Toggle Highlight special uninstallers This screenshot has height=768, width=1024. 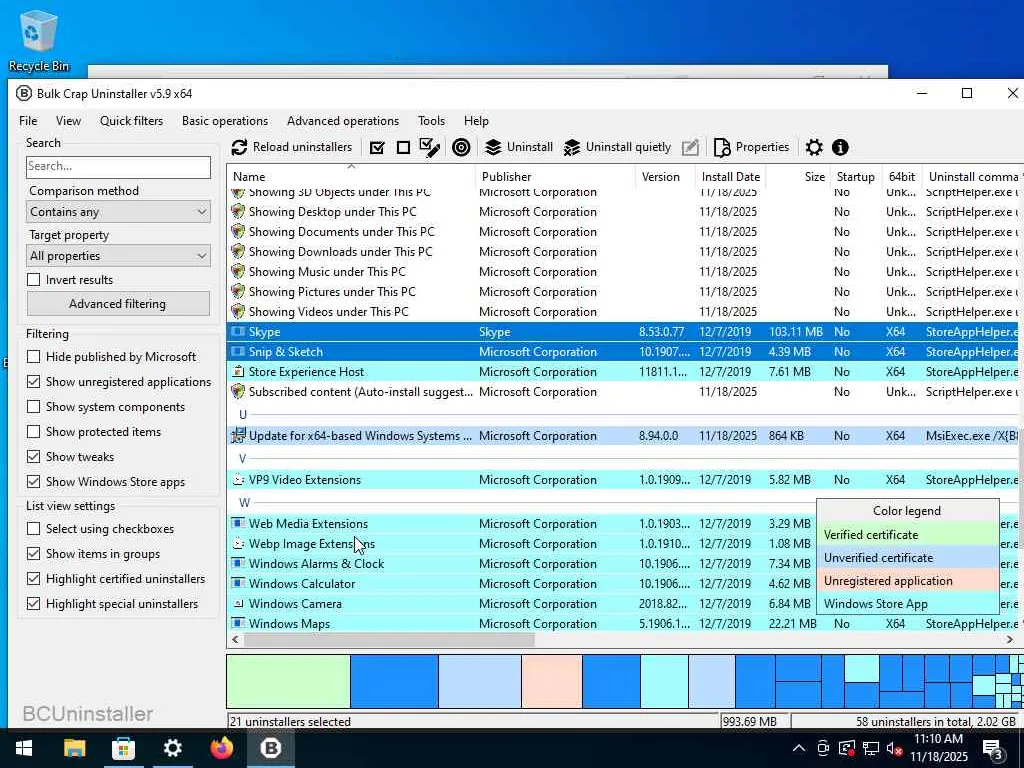[x=34, y=603]
